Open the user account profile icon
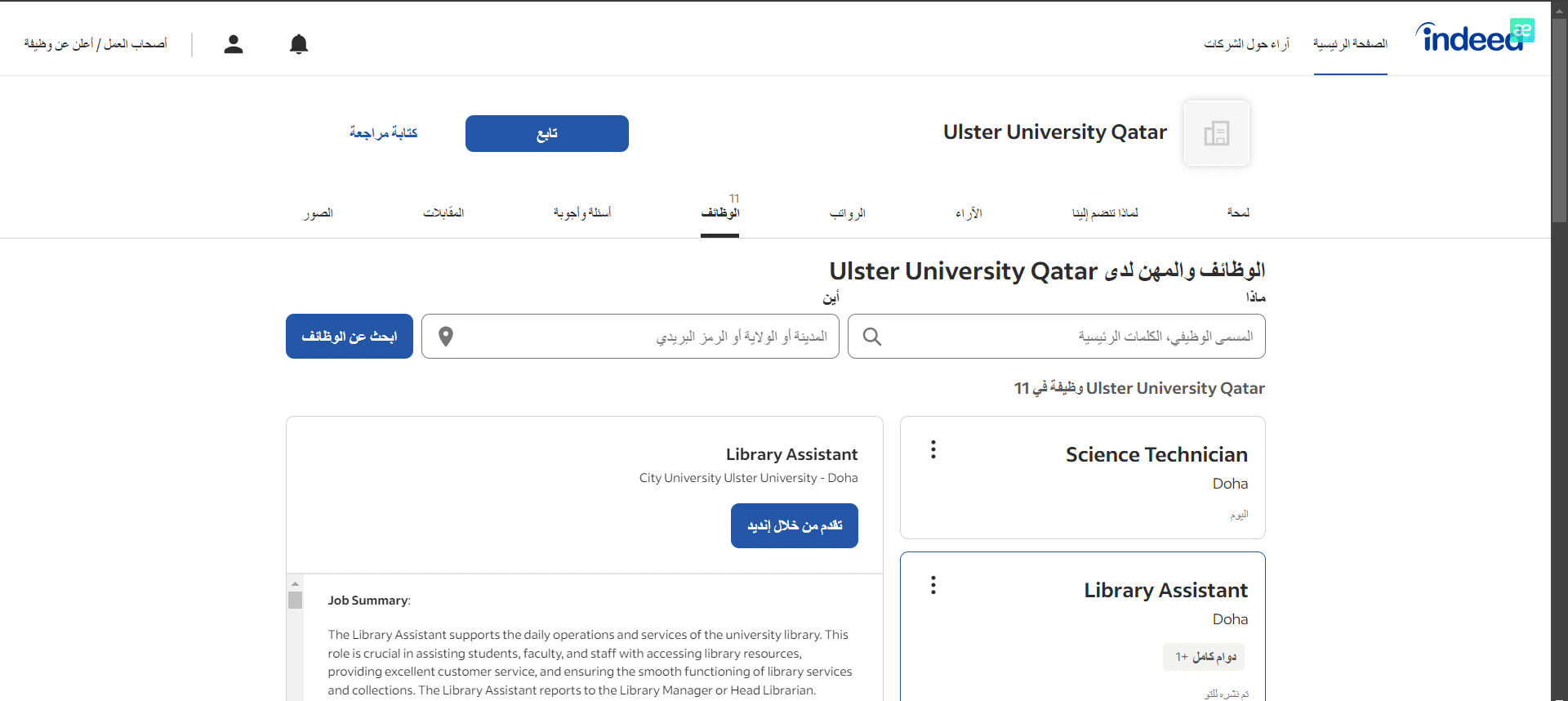1568x701 pixels. 234,44
